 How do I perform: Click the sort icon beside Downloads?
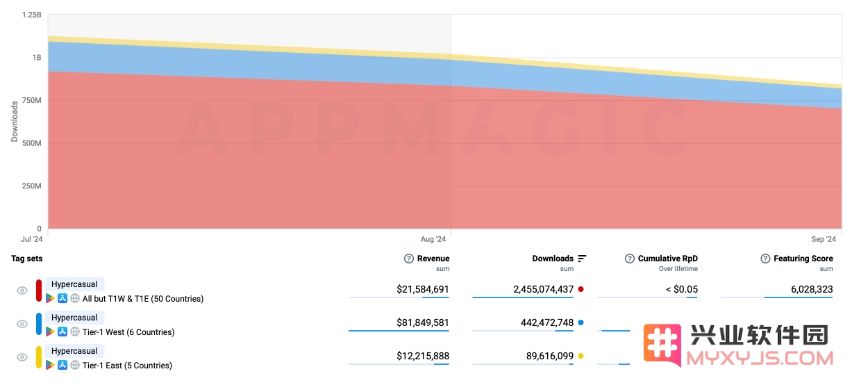582,259
